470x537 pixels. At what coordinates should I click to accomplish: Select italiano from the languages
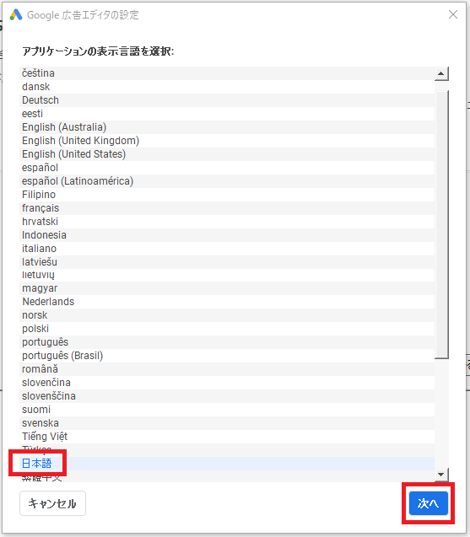pyautogui.click(x=227, y=248)
